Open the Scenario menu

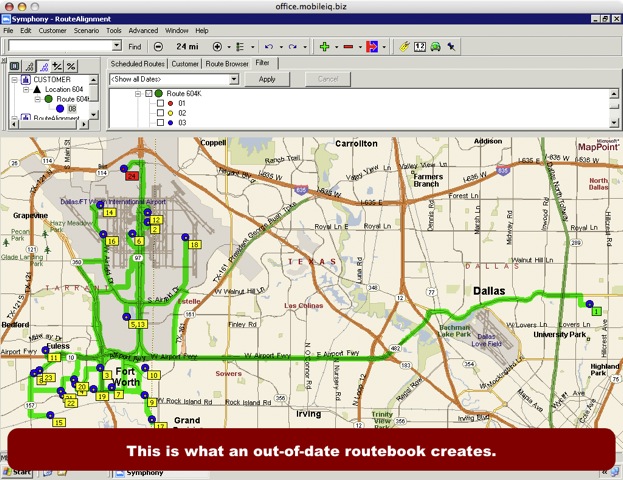point(86,31)
